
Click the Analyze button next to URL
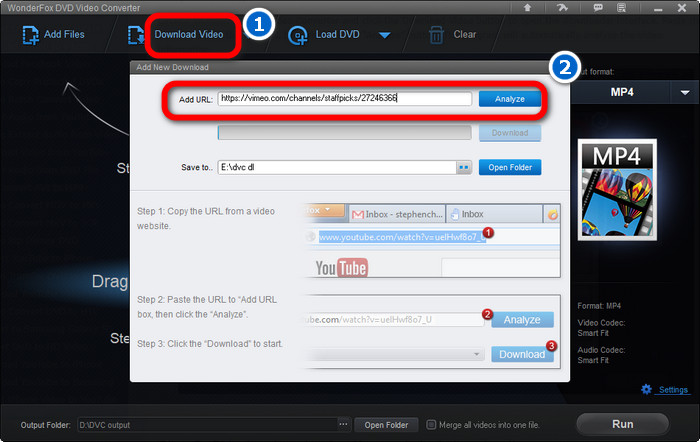point(510,99)
